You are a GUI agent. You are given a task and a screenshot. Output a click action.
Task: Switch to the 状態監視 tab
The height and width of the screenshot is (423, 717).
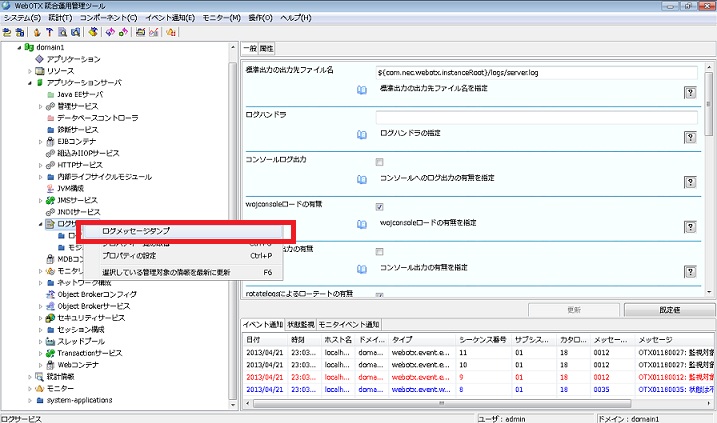(301, 325)
